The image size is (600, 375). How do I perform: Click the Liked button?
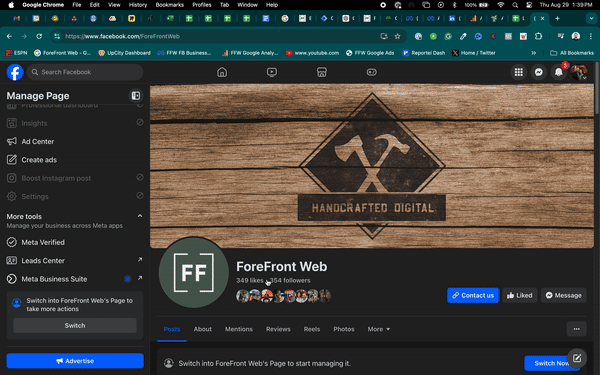pos(519,295)
